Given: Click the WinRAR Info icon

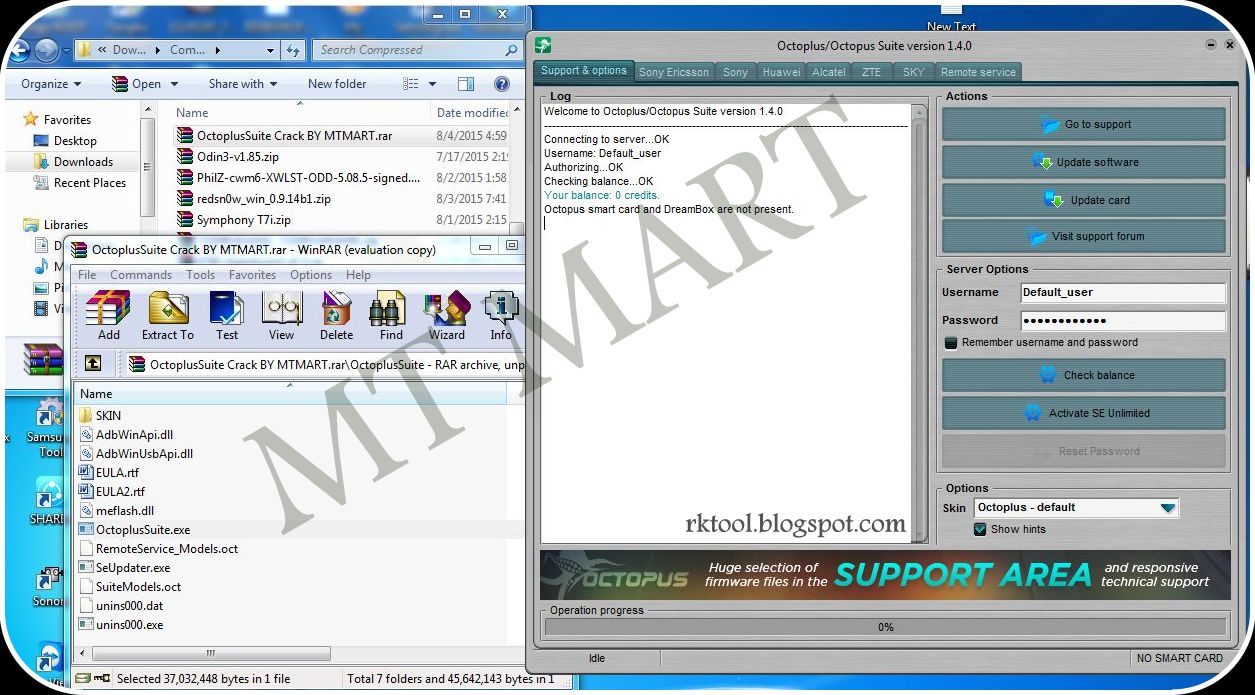Looking at the screenshot, I should tap(501, 309).
